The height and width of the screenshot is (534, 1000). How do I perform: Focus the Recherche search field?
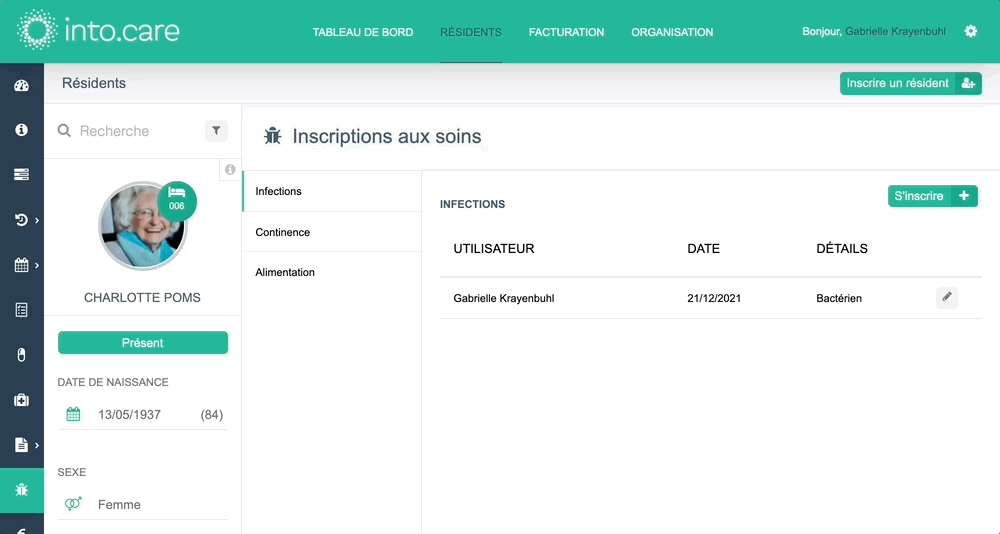(137, 131)
